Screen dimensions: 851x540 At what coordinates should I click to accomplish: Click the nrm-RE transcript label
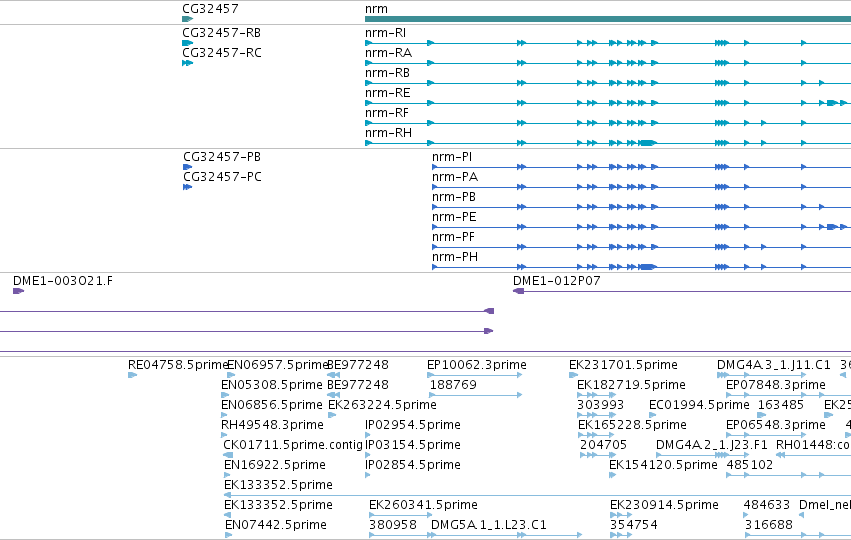tap(388, 93)
